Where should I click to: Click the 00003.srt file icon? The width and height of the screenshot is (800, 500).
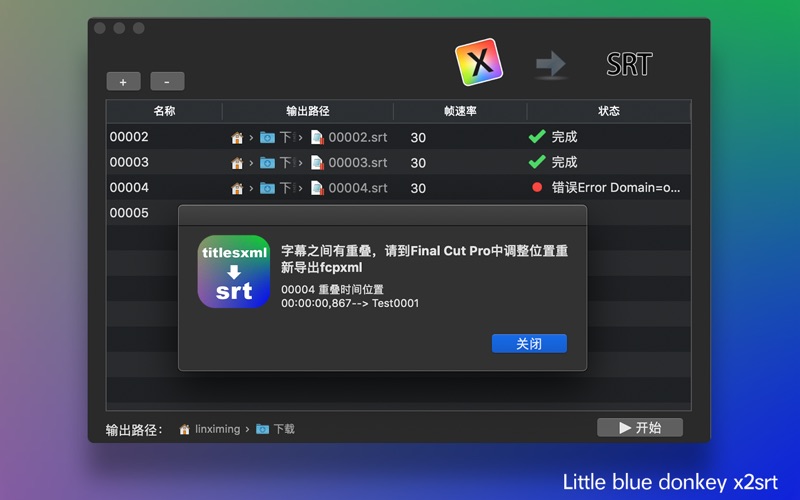(x=317, y=163)
